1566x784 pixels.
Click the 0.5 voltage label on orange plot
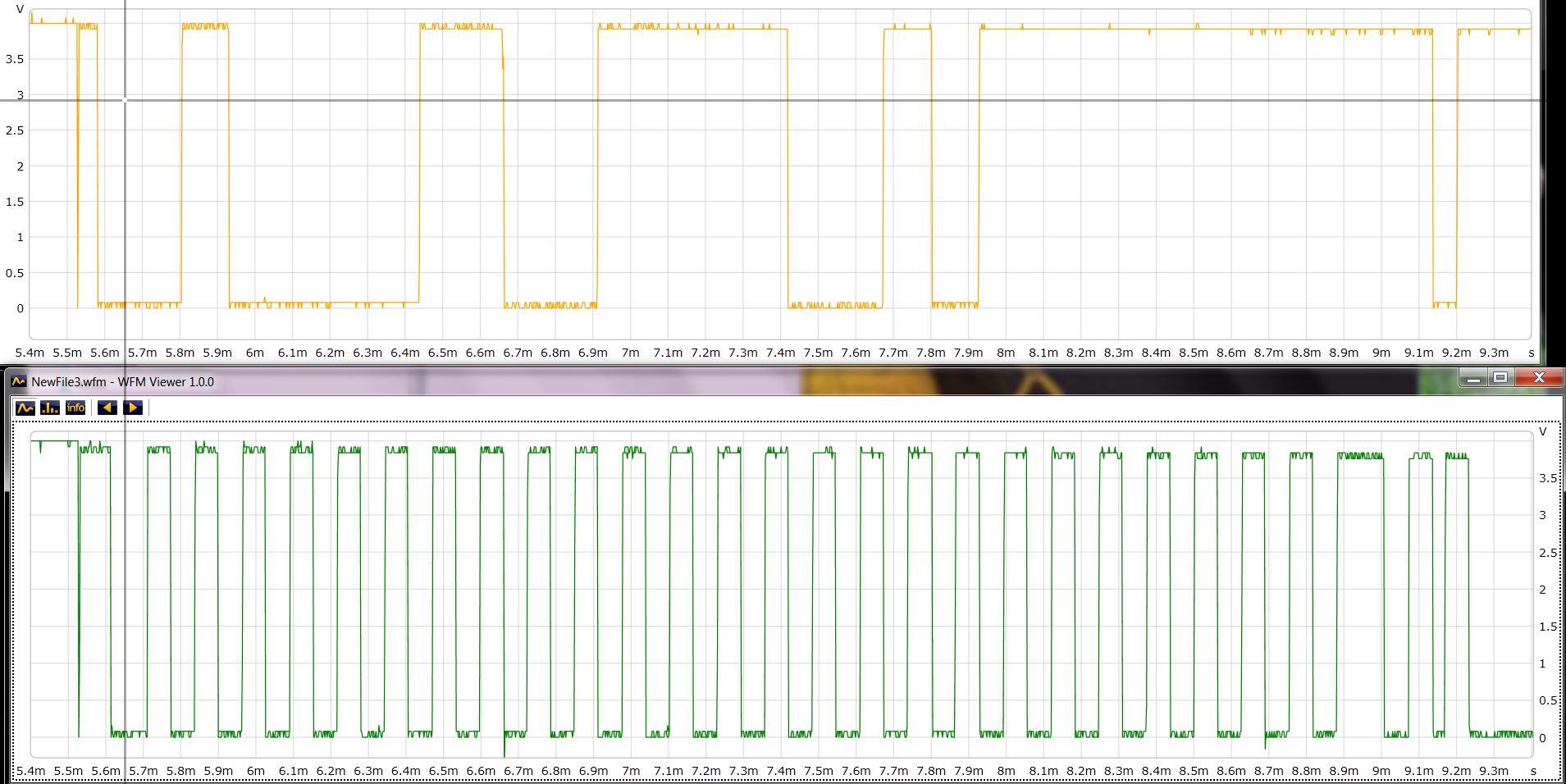(15, 273)
